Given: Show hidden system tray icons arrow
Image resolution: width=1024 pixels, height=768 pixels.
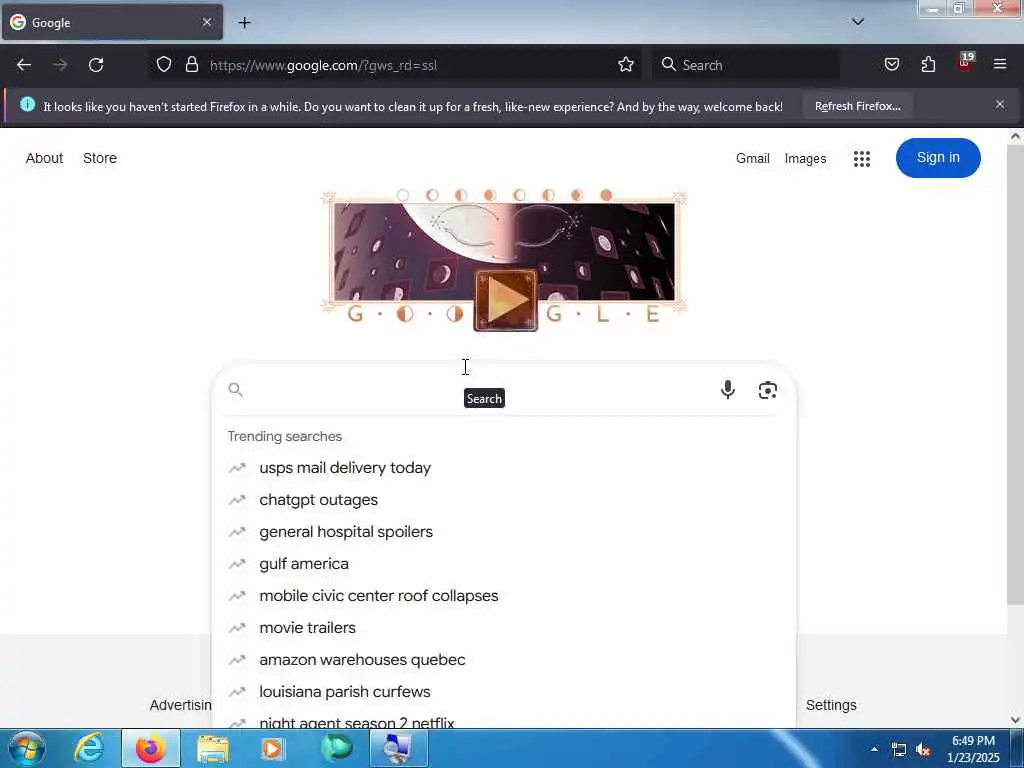Looking at the screenshot, I should (874, 749).
